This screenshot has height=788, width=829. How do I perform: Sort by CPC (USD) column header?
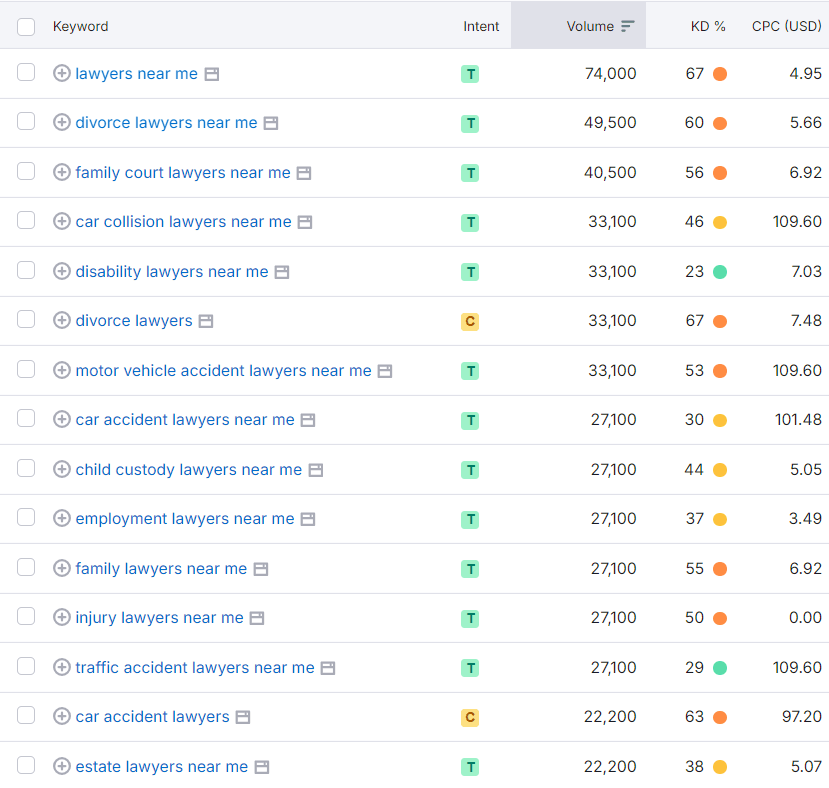pyautogui.click(x=787, y=26)
